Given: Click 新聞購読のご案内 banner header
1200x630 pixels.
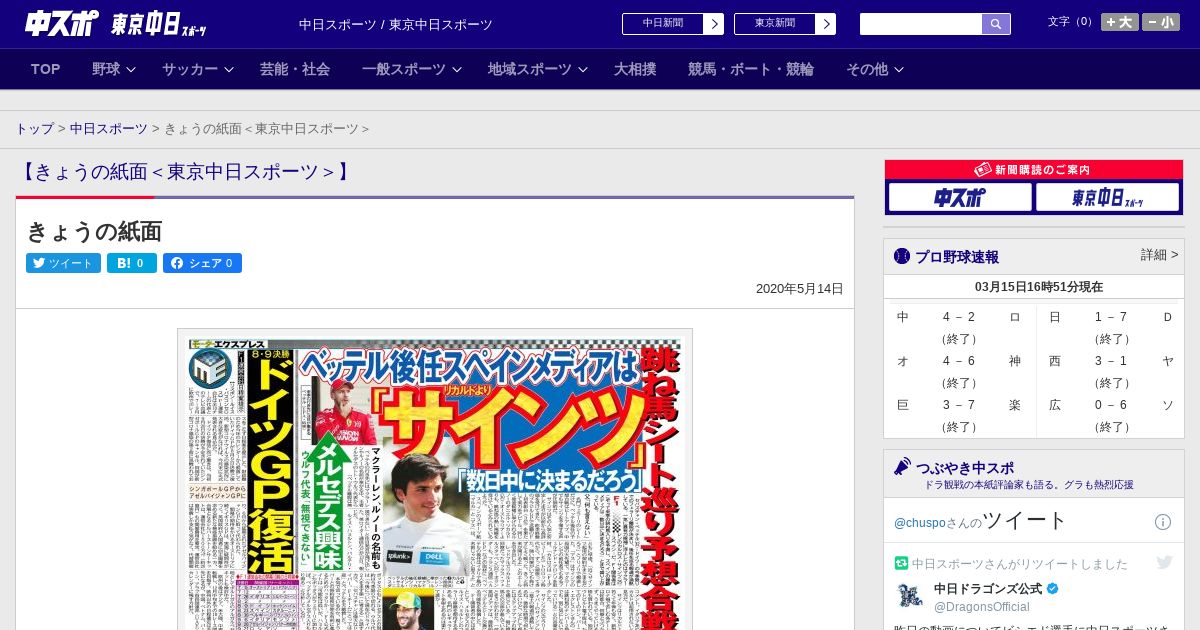Looking at the screenshot, I should [1034, 170].
